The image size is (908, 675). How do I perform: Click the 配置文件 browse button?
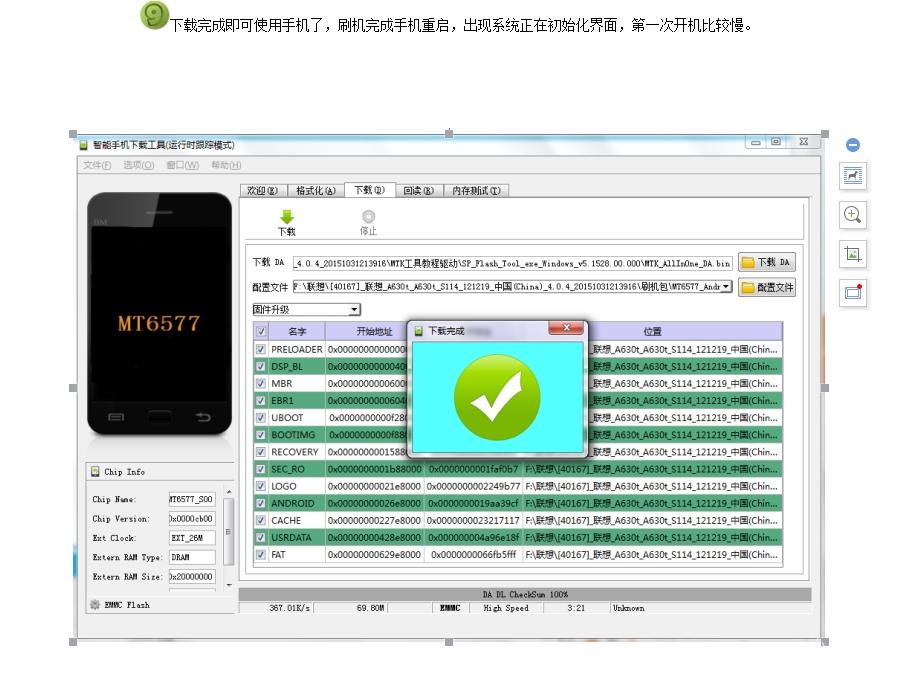[x=768, y=286]
